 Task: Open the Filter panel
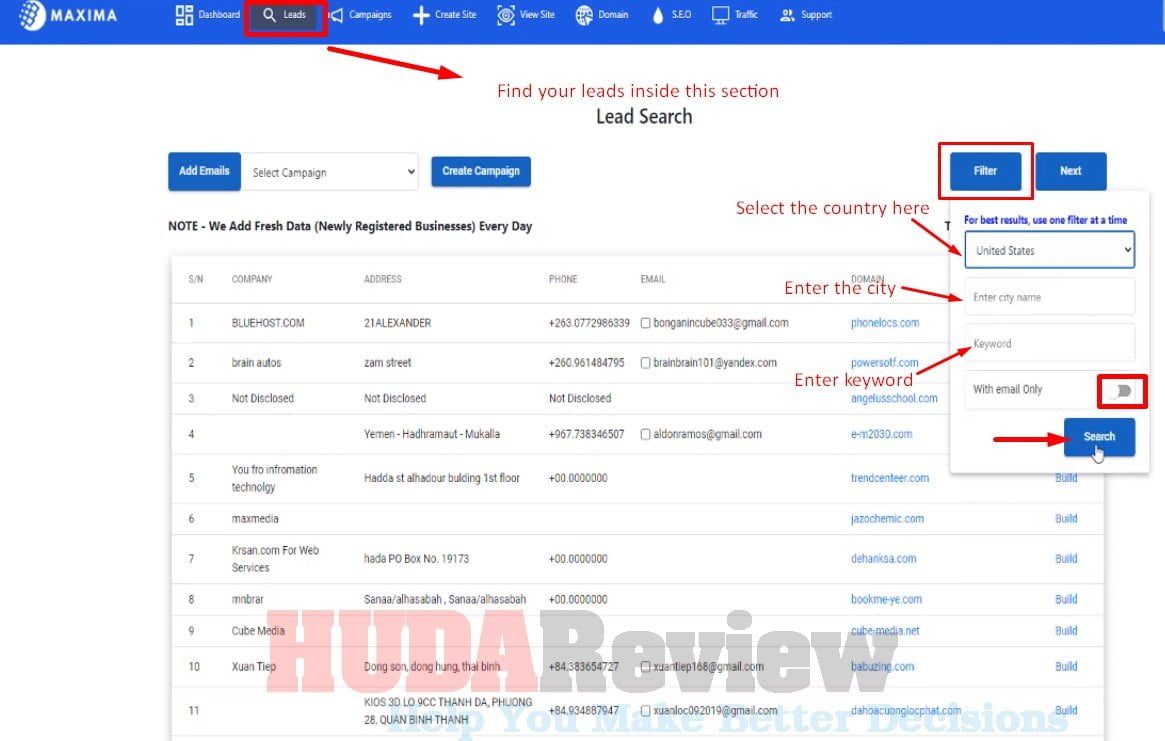tap(984, 170)
